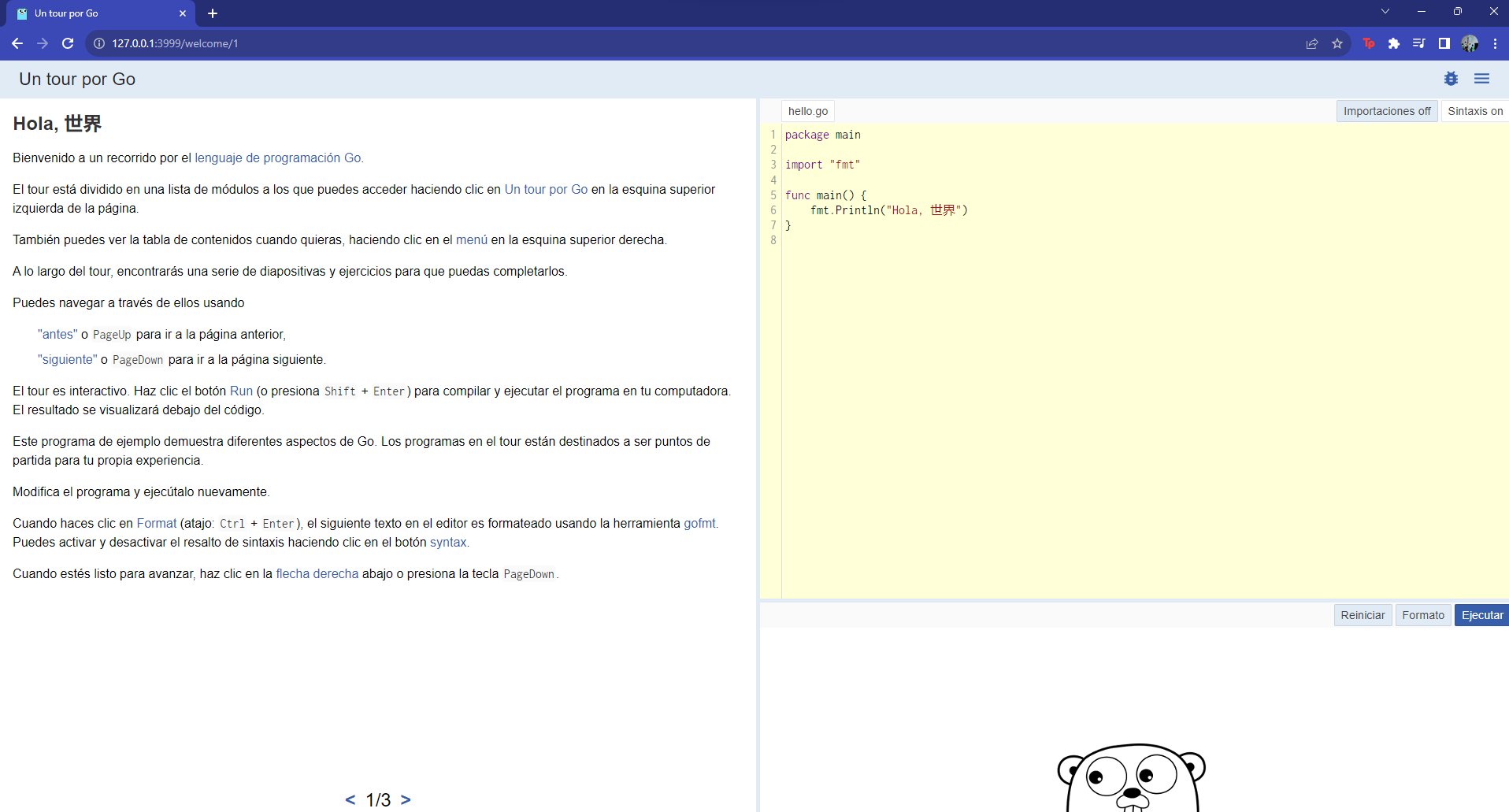This screenshot has height=812, width=1509.
Task: Open the table of contents menu icon
Action: pyautogui.click(x=1481, y=79)
